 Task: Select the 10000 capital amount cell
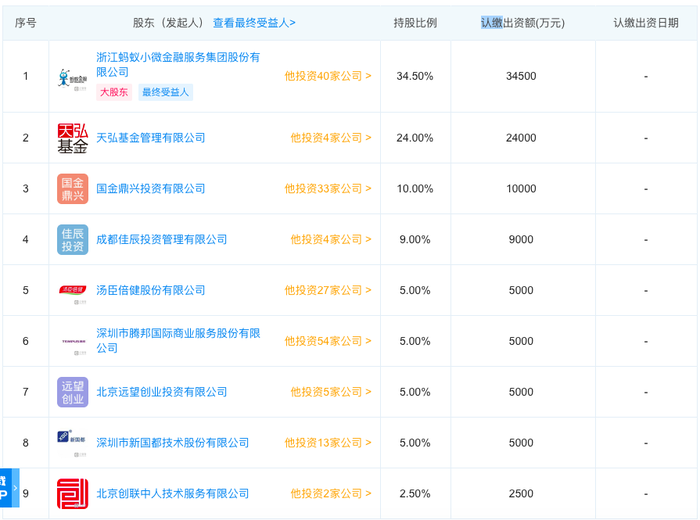pyautogui.click(x=521, y=189)
